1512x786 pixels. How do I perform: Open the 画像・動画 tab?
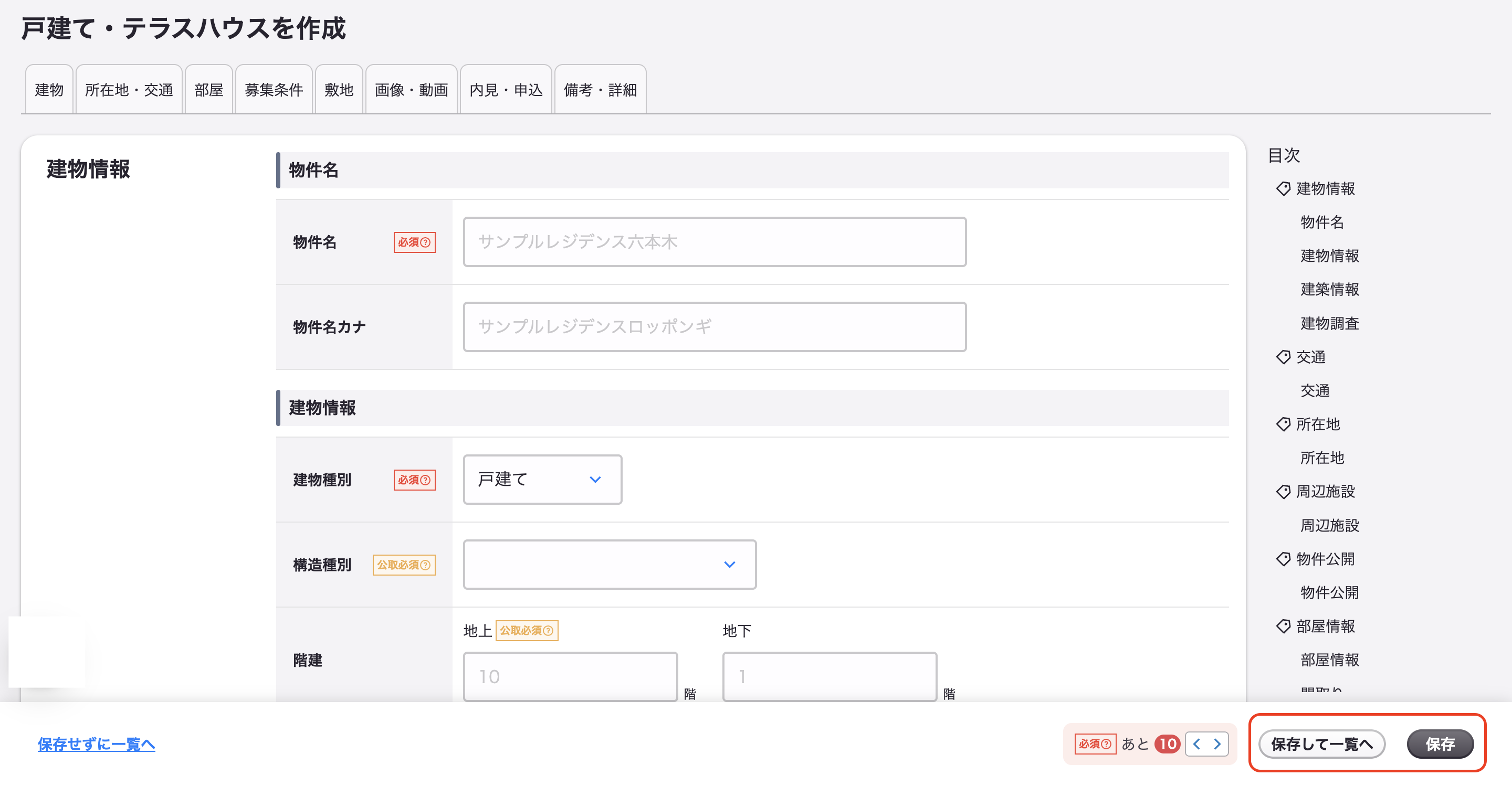[411, 90]
